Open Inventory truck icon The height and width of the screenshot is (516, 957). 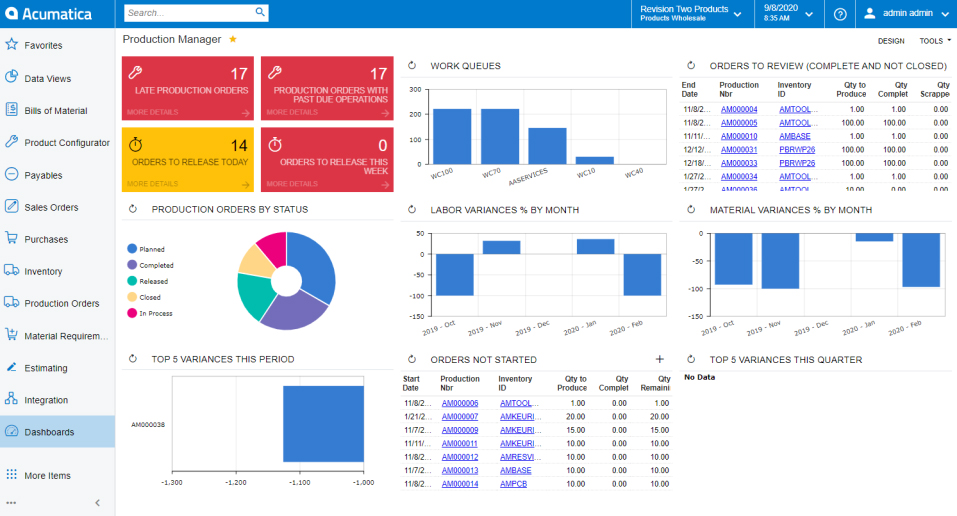click(11, 270)
